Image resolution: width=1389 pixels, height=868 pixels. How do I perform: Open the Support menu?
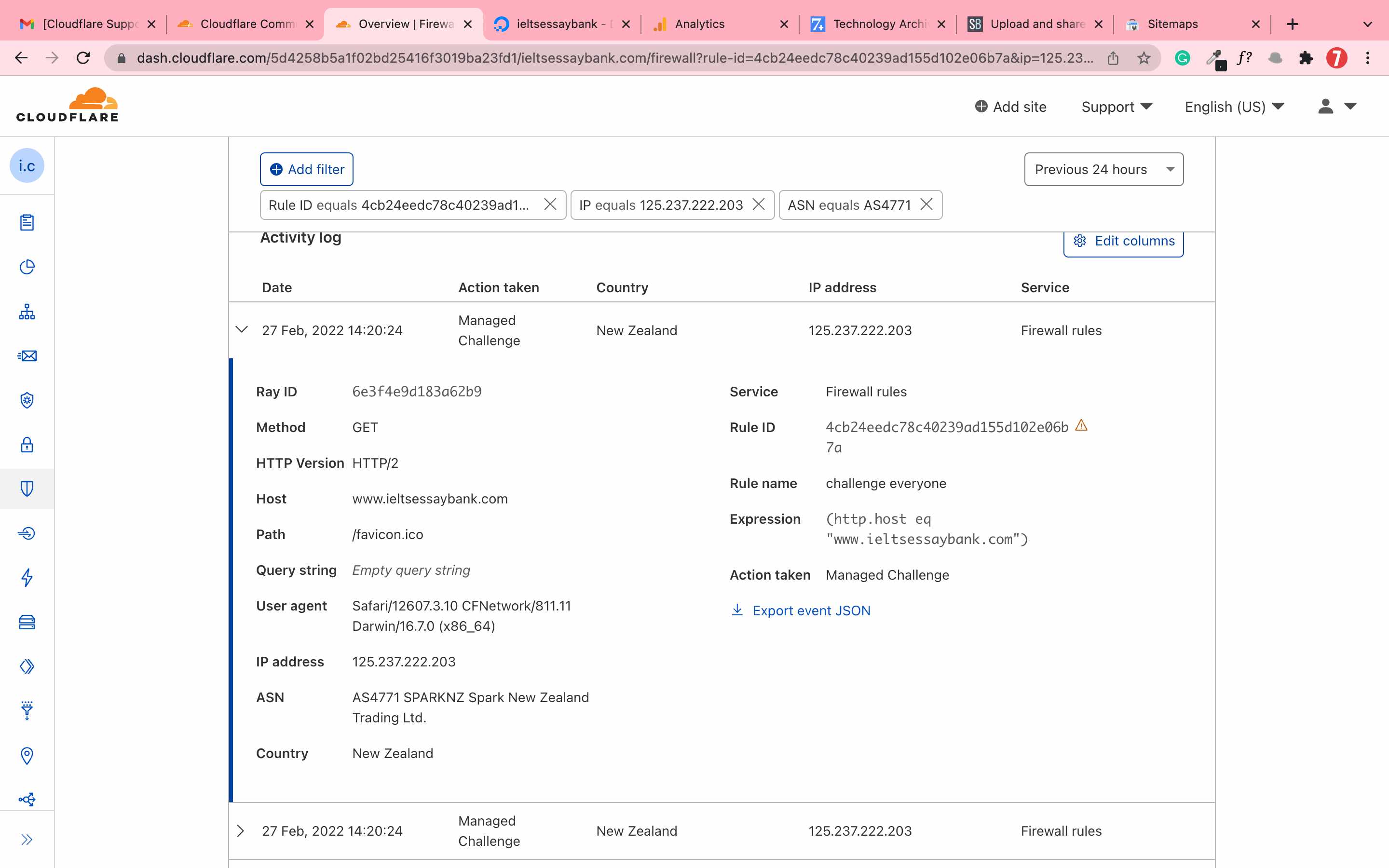(1116, 107)
